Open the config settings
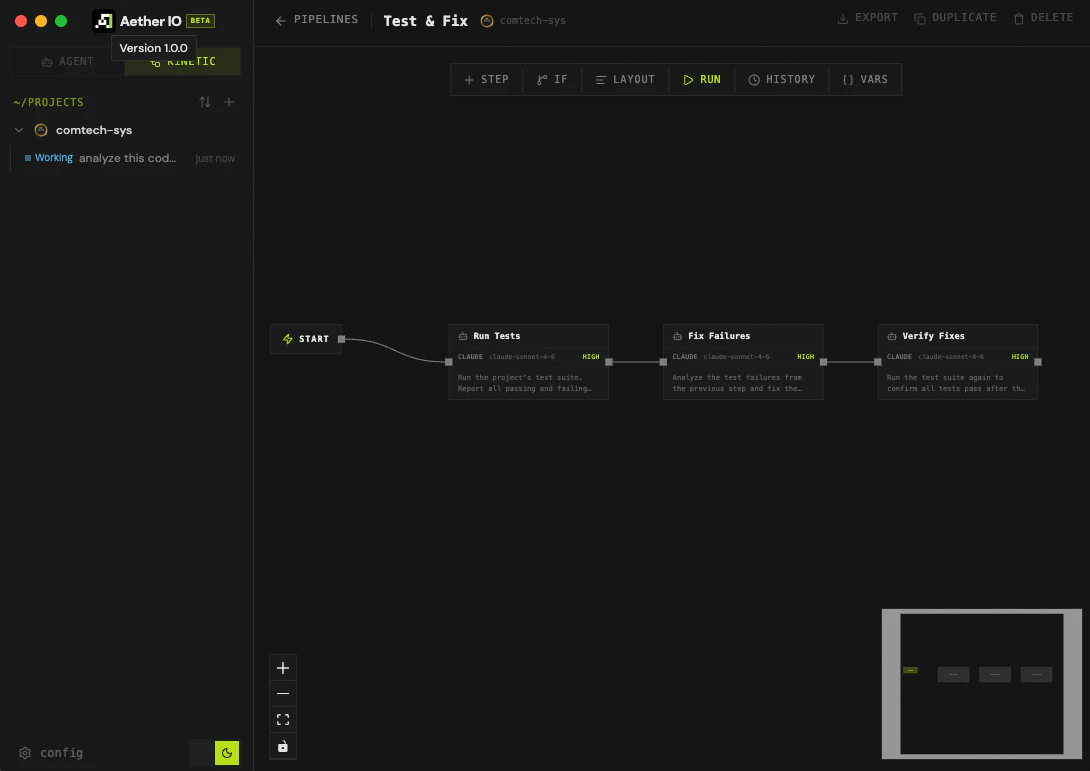 pyautogui.click(x=51, y=753)
